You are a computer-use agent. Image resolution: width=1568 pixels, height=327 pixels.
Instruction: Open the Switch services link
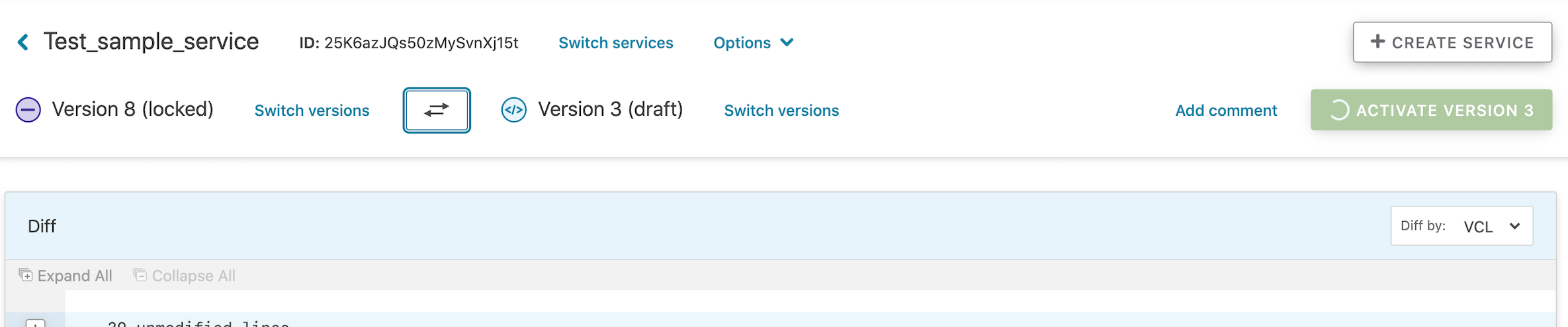point(616,42)
